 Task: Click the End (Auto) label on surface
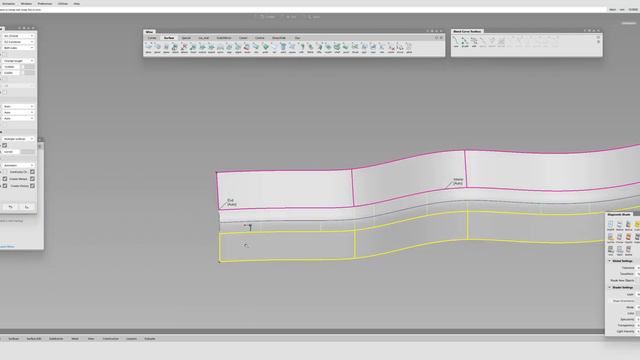click(x=231, y=202)
